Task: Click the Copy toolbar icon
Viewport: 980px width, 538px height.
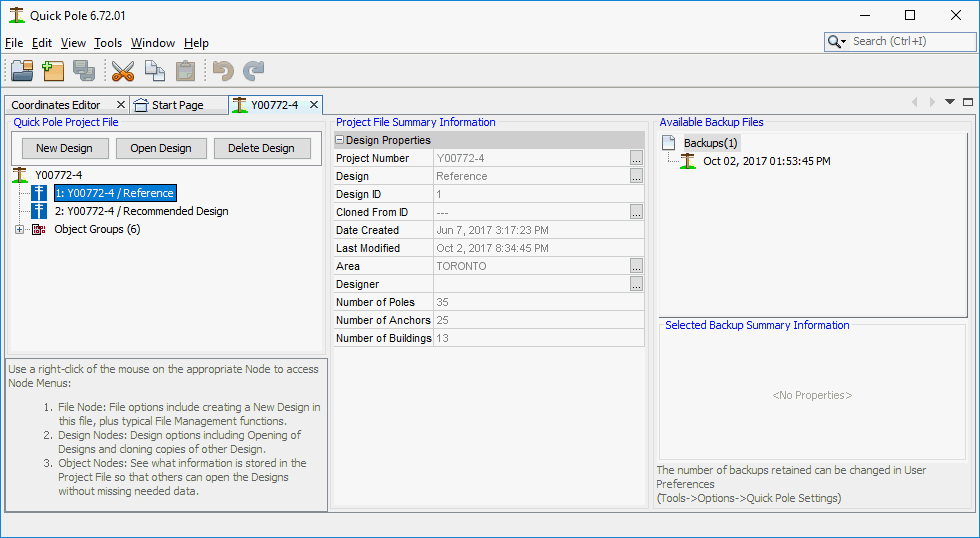Action: pyautogui.click(x=154, y=71)
